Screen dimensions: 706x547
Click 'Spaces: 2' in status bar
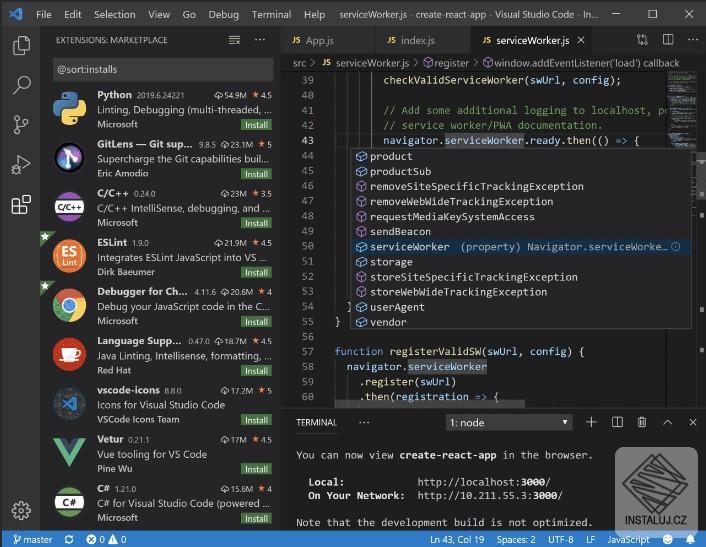point(516,539)
